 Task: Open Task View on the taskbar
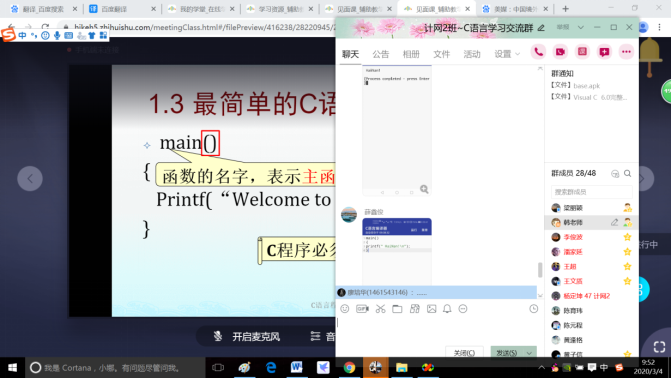coord(218,367)
